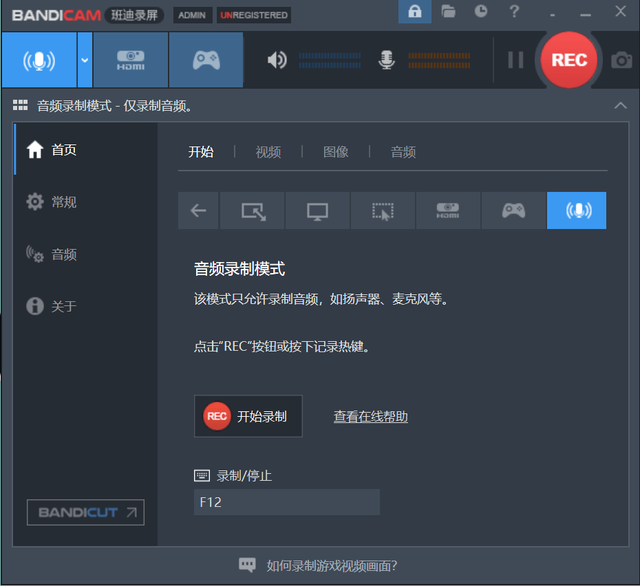Open the scheduled recording clock icon

click(x=481, y=11)
